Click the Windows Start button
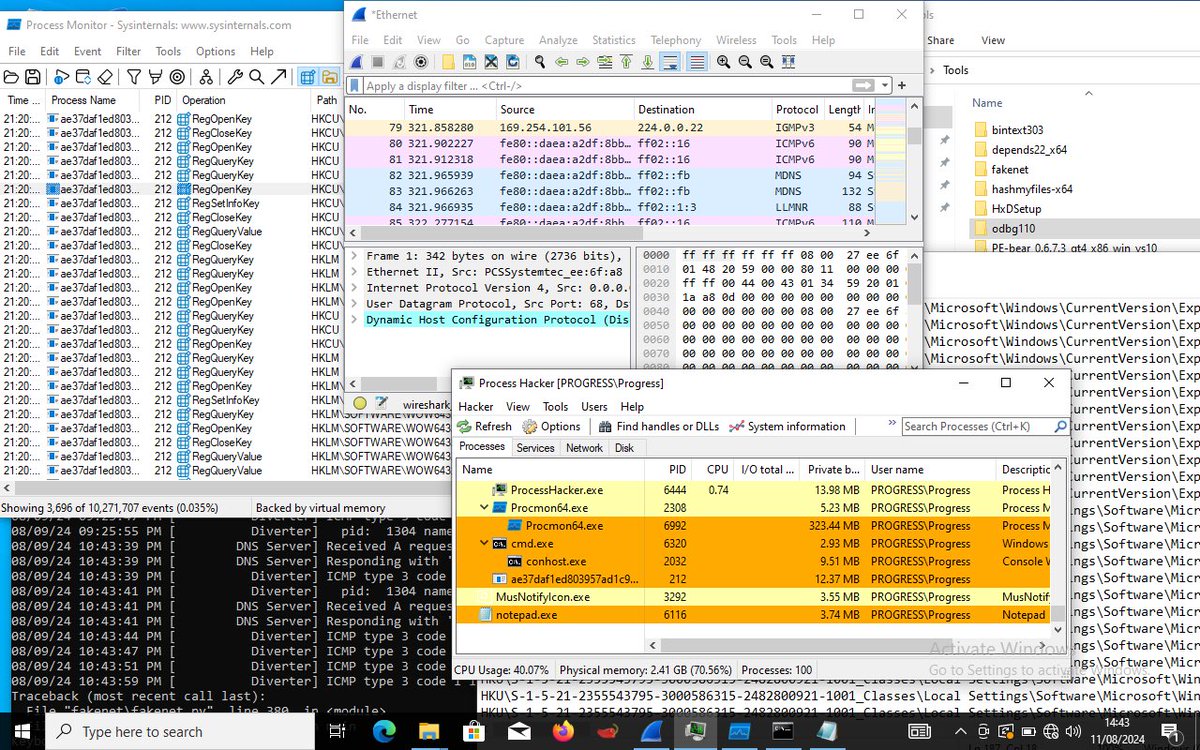 pos(22,731)
